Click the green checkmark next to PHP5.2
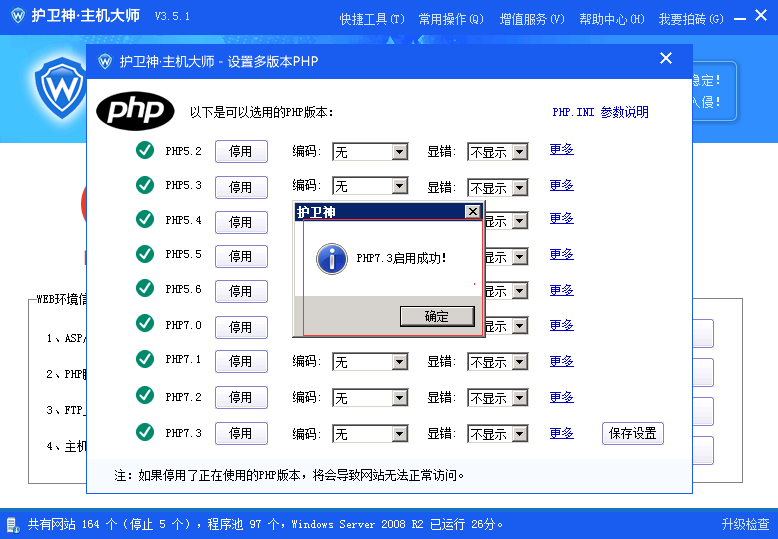This screenshot has height=539, width=778. click(145, 151)
